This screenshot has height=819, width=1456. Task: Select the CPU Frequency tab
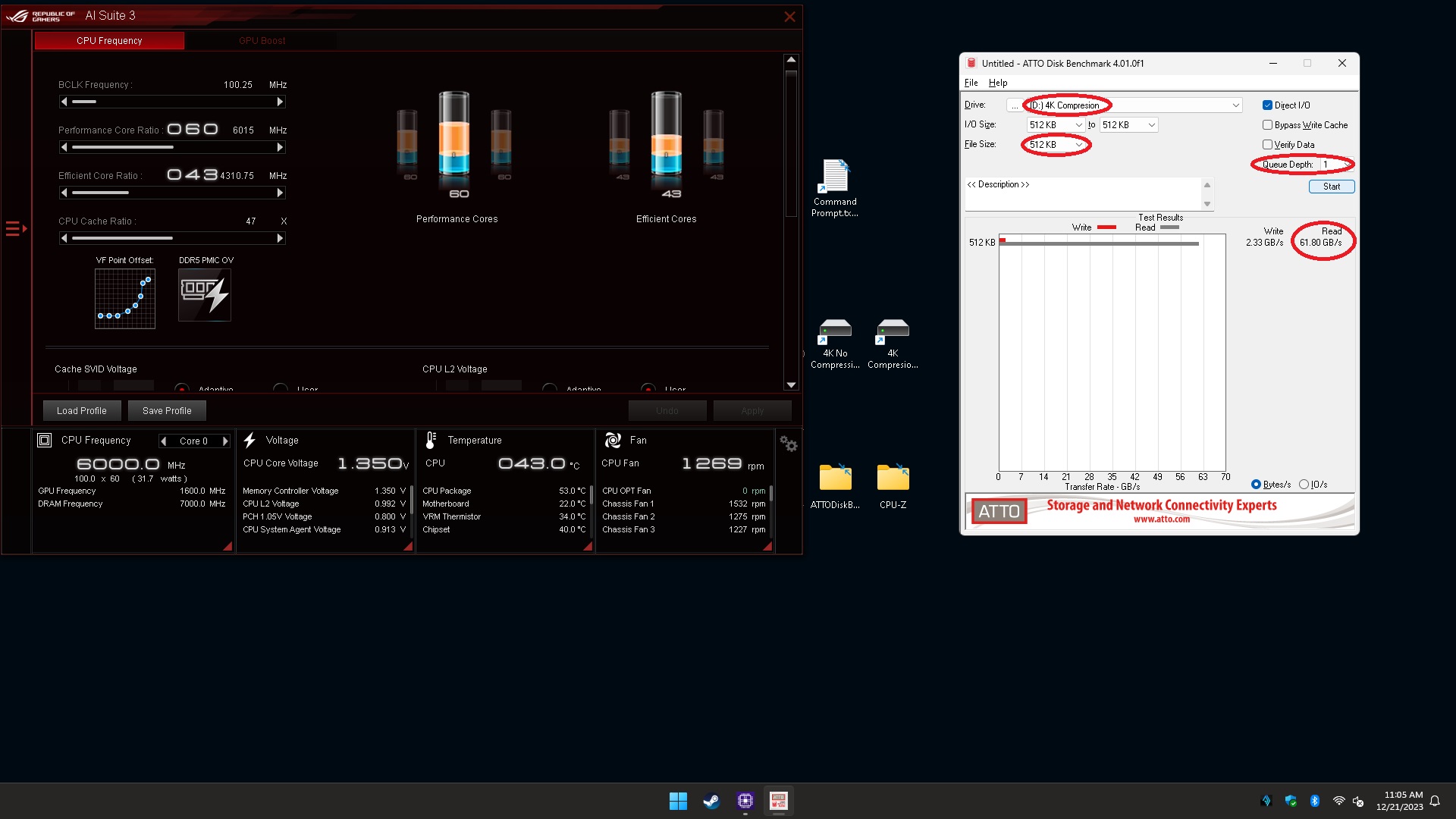pyautogui.click(x=109, y=40)
